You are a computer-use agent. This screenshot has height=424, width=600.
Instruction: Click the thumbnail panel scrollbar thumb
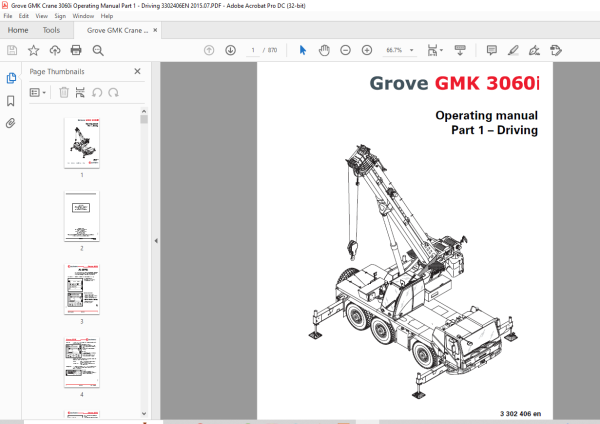pos(144,119)
